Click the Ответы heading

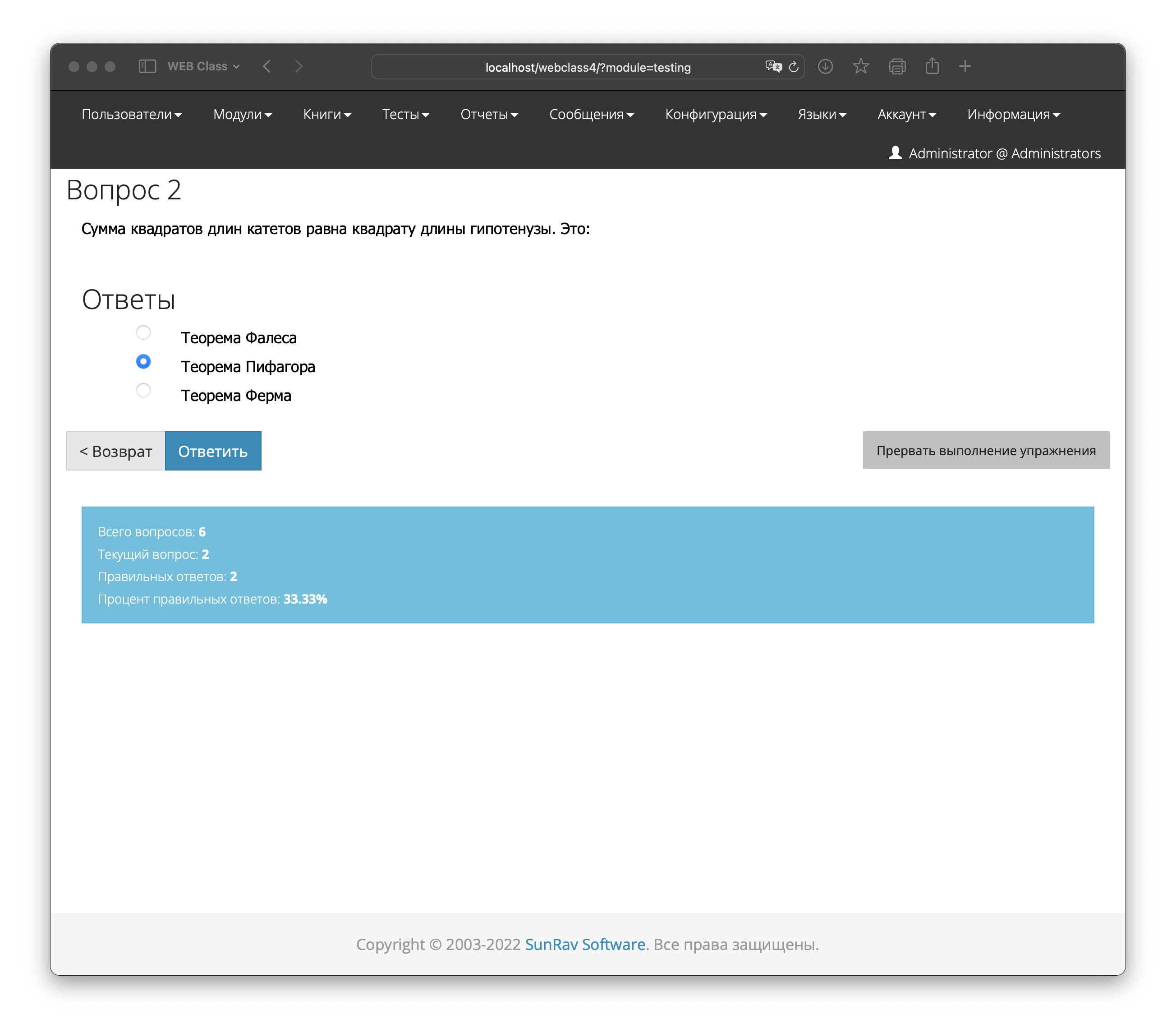129,299
